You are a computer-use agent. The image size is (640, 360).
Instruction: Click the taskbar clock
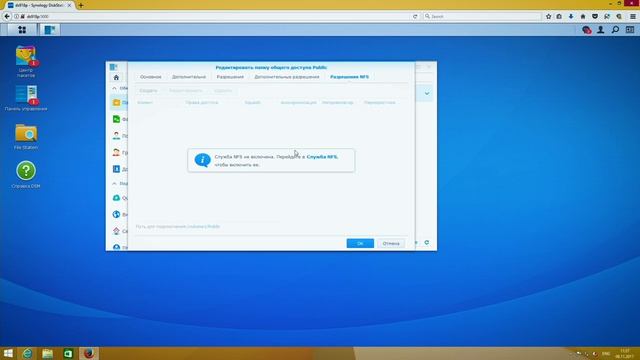(x=625, y=353)
